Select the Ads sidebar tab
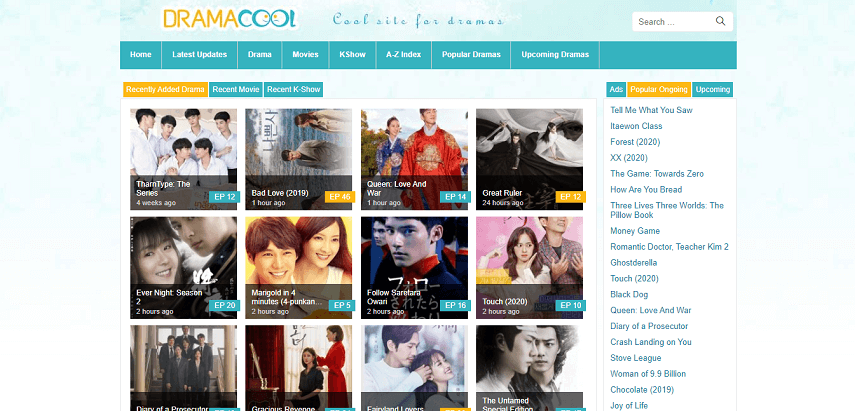Image resolution: width=855 pixels, height=411 pixels. [x=616, y=89]
